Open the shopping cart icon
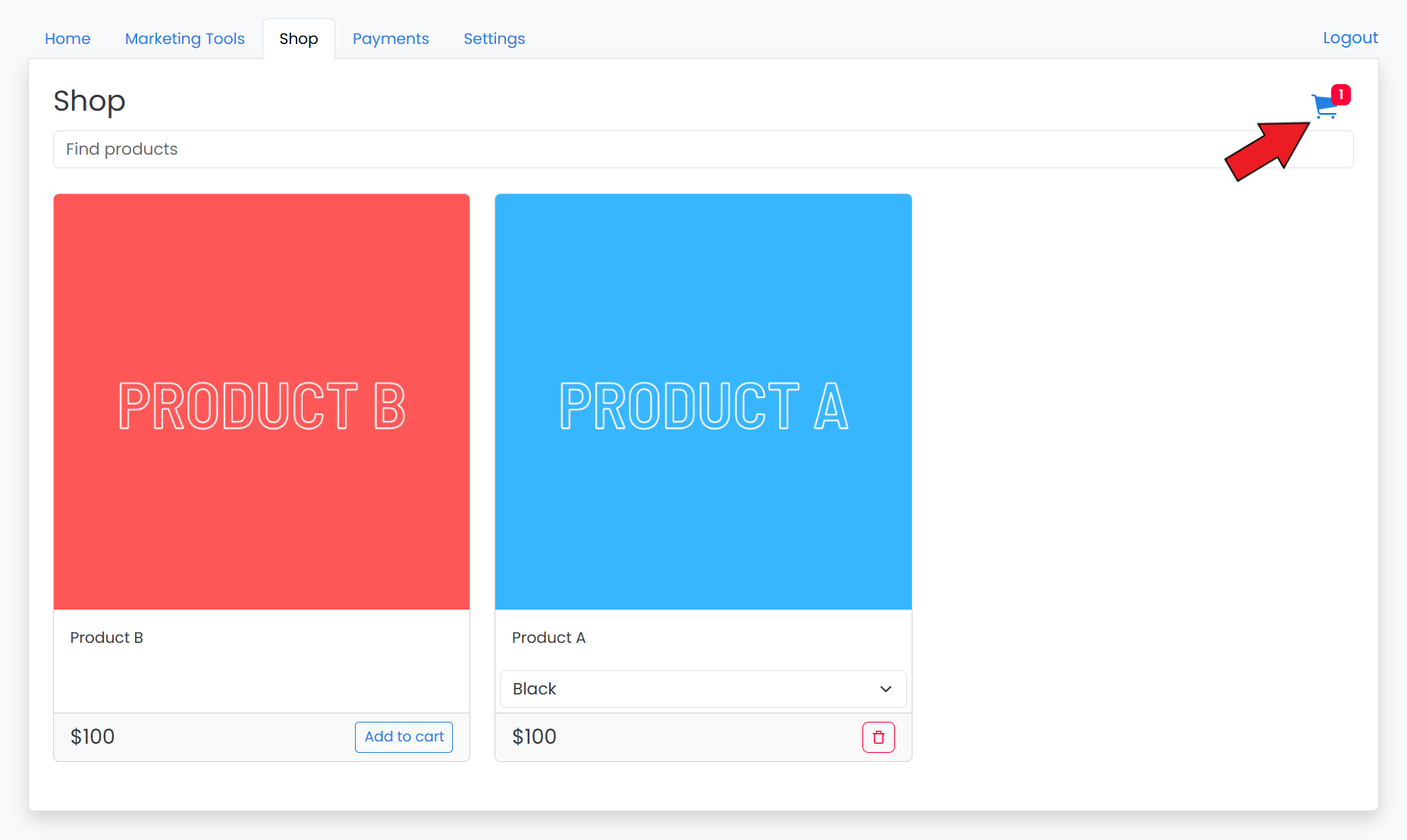This screenshot has height=840, width=1407. [x=1324, y=107]
